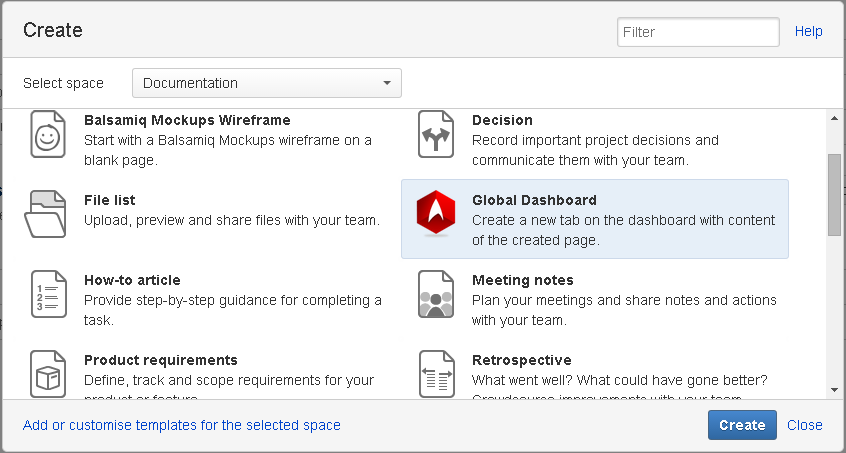Select the Meeting notes template title
Image resolution: width=846 pixels, height=453 pixels.
pos(522,280)
